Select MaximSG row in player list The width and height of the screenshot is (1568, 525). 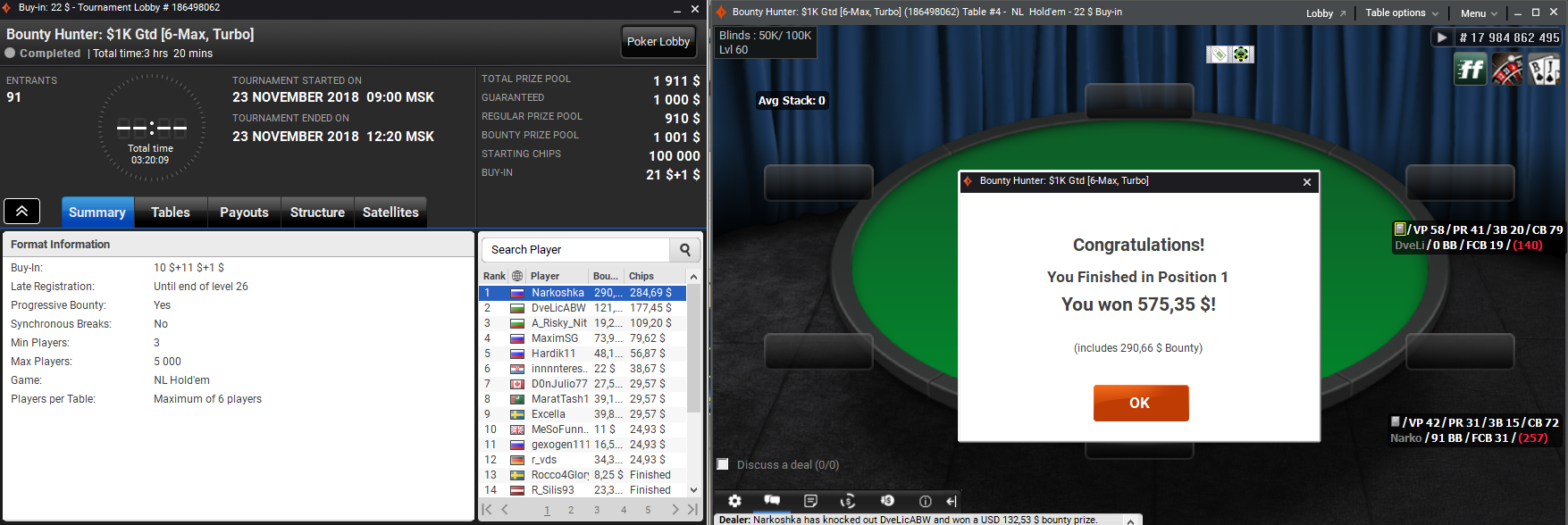(x=583, y=338)
